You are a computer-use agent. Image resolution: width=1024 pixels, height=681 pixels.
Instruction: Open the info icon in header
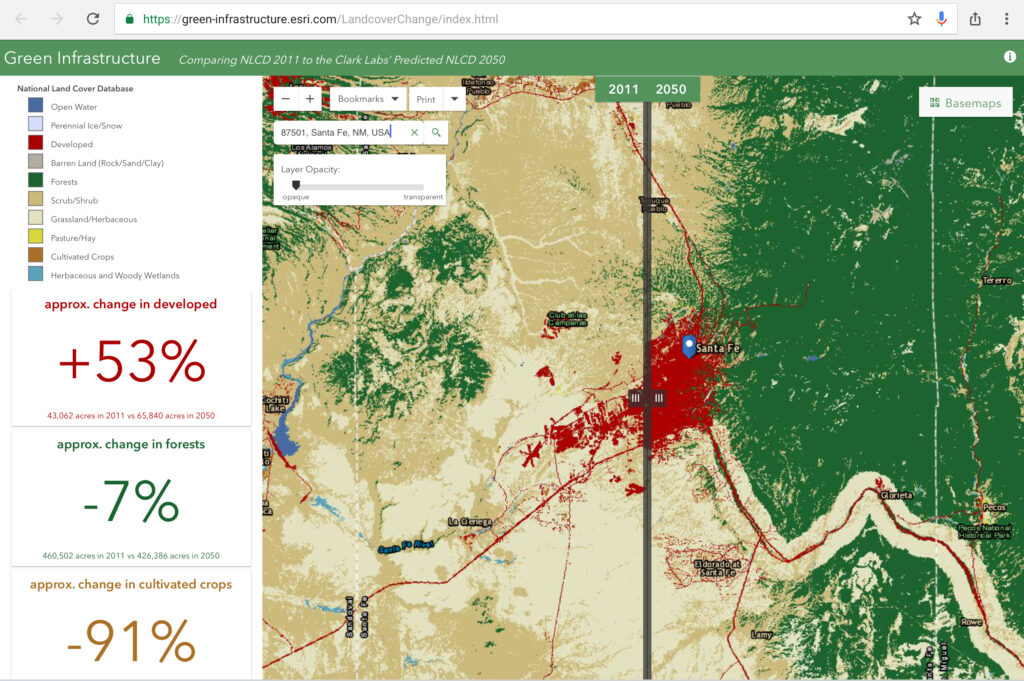(1009, 57)
